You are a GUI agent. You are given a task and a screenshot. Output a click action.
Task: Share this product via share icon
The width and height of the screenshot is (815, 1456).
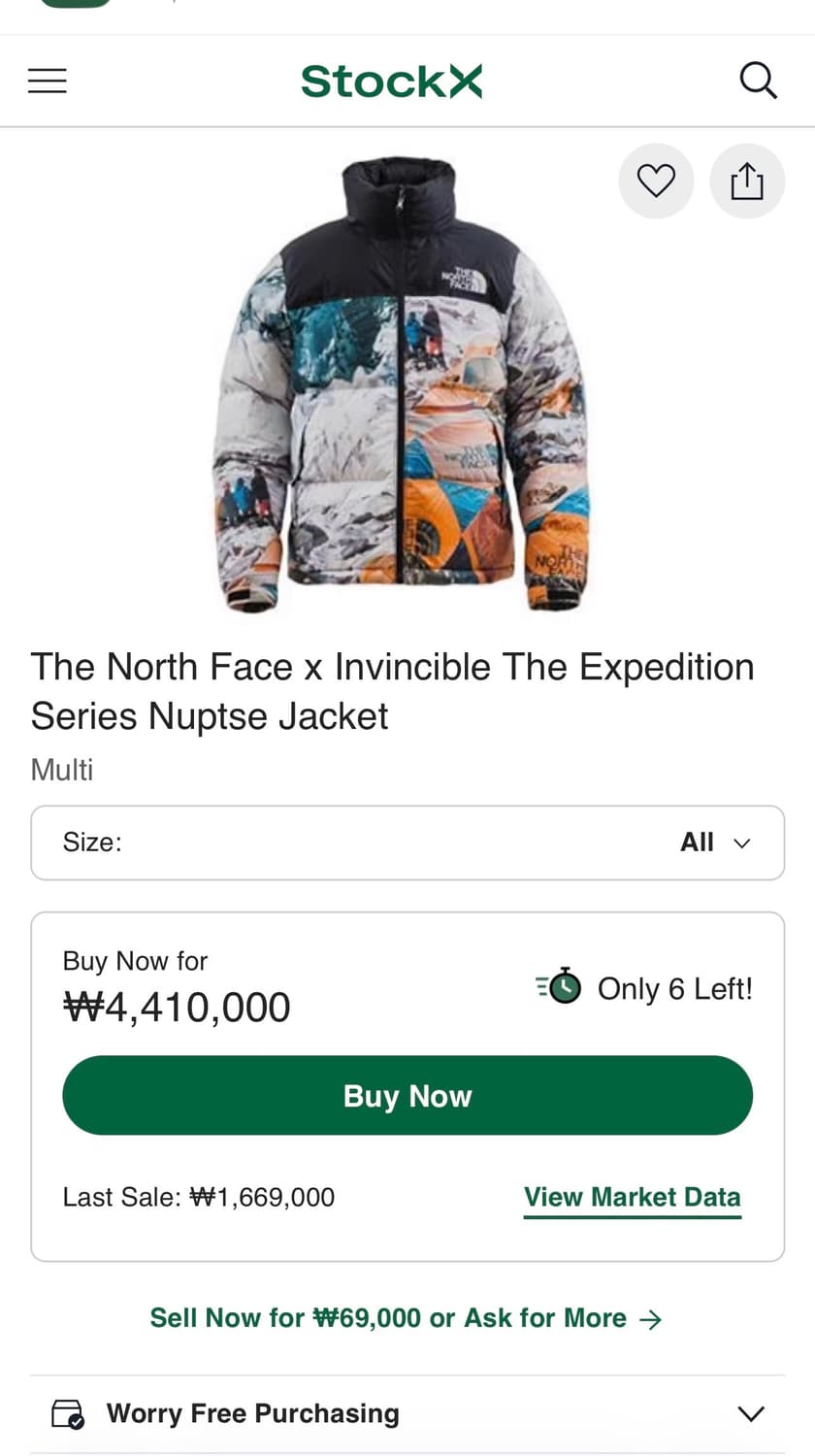(747, 181)
